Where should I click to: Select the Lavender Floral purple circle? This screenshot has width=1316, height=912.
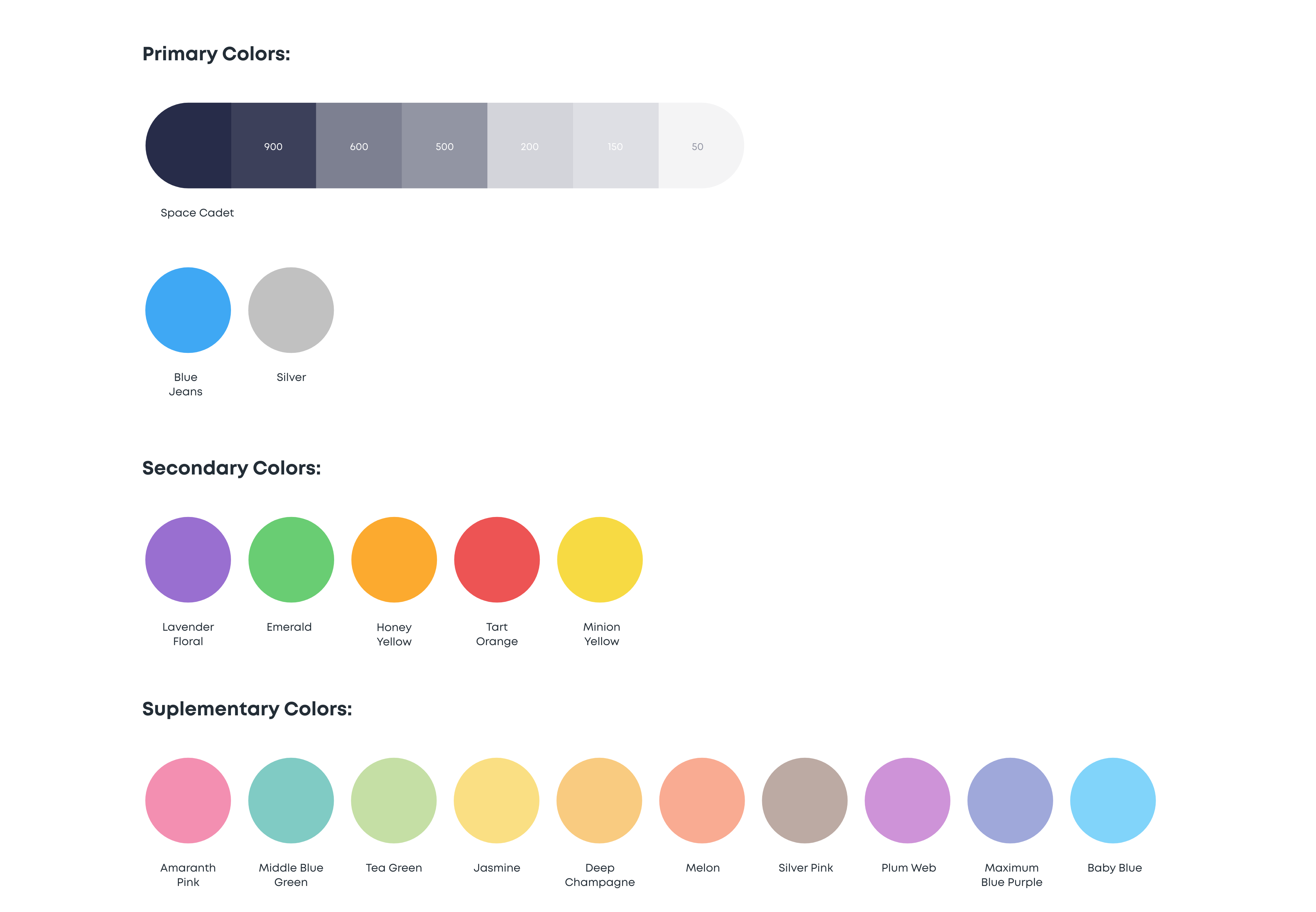pos(188,559)
